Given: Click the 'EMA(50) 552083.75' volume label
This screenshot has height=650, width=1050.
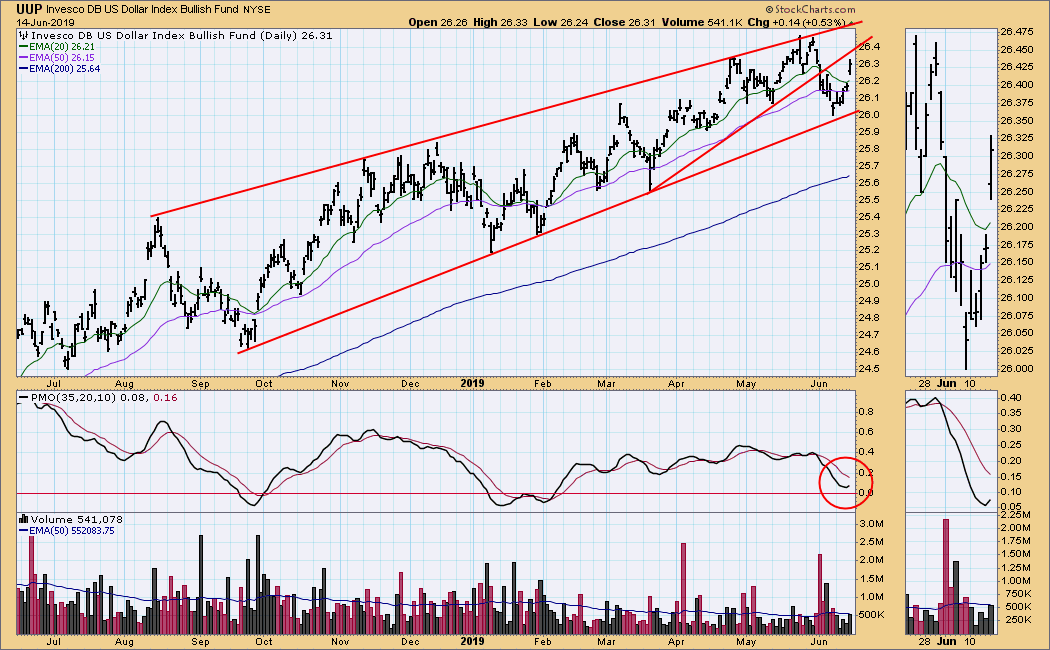Looking at the screenshot, I should 72,531.
